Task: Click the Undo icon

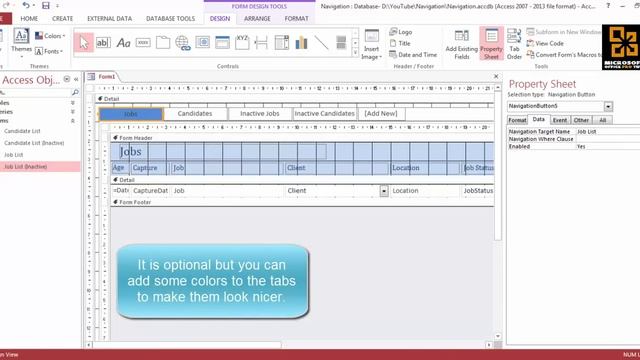Action: point(26,6)
